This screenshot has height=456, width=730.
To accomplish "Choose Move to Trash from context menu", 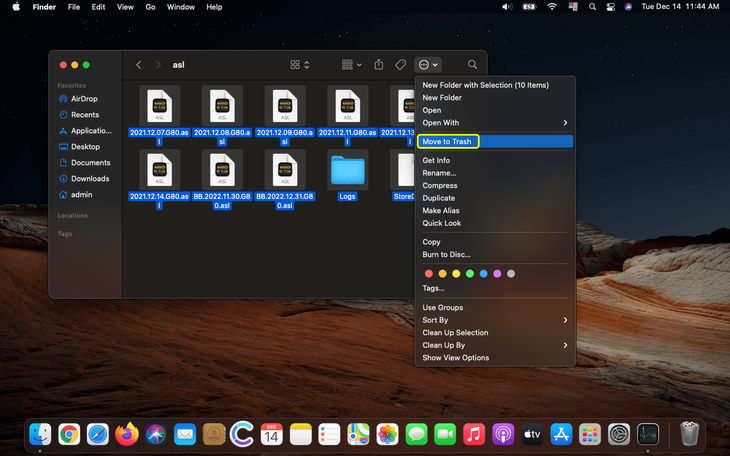I will (447, 142).
